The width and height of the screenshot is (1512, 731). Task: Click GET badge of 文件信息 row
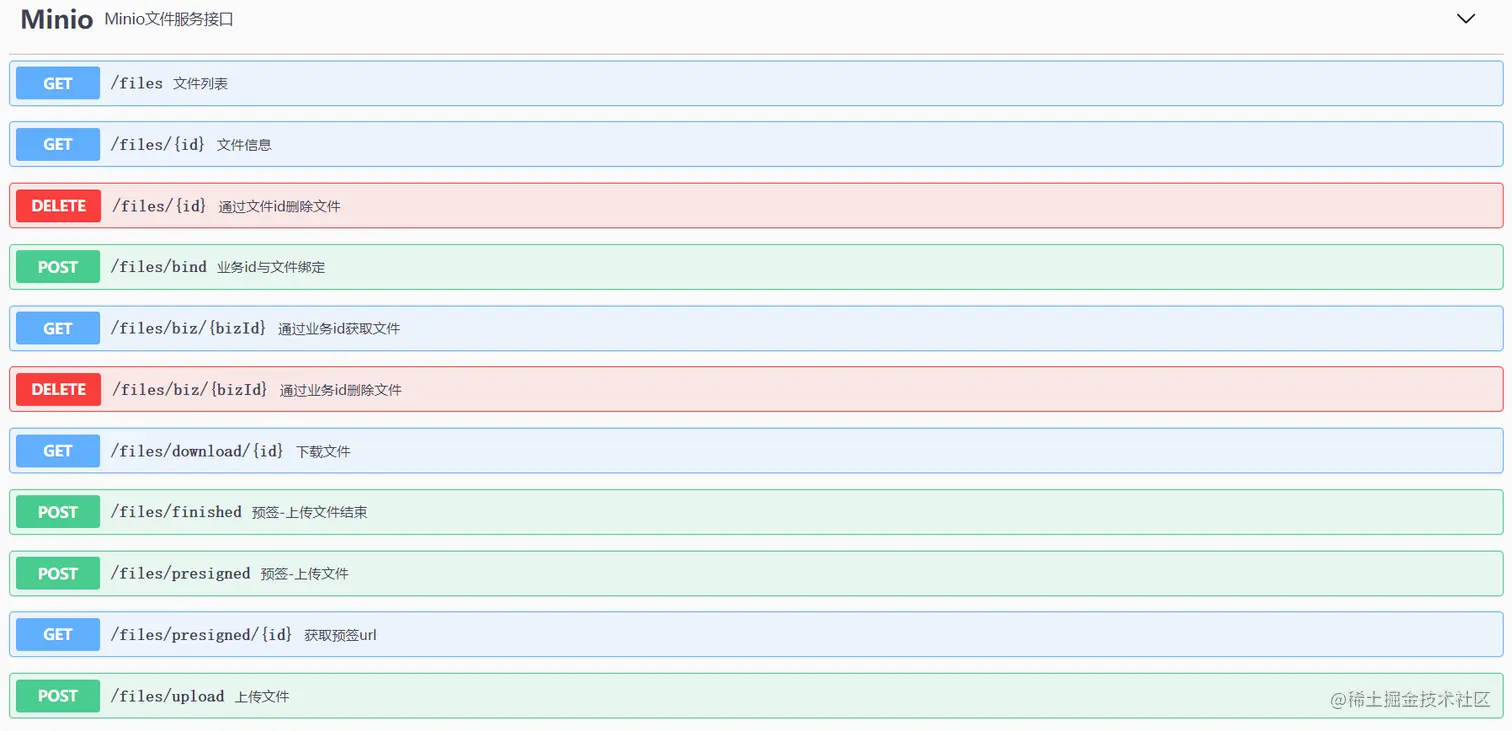click(x=58, y=144)
